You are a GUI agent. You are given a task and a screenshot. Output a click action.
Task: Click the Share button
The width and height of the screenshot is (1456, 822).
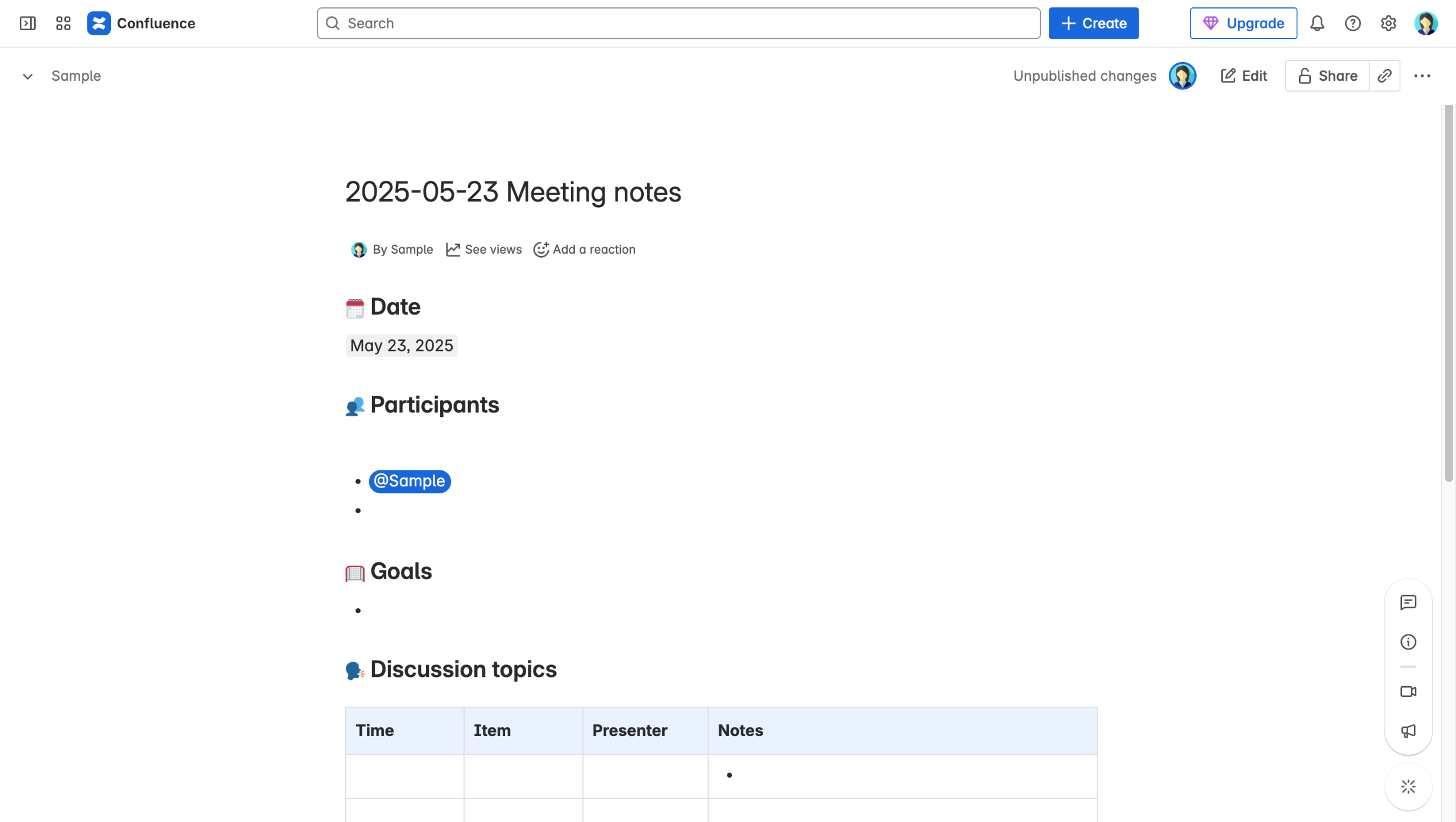[x=1327, y=76]
